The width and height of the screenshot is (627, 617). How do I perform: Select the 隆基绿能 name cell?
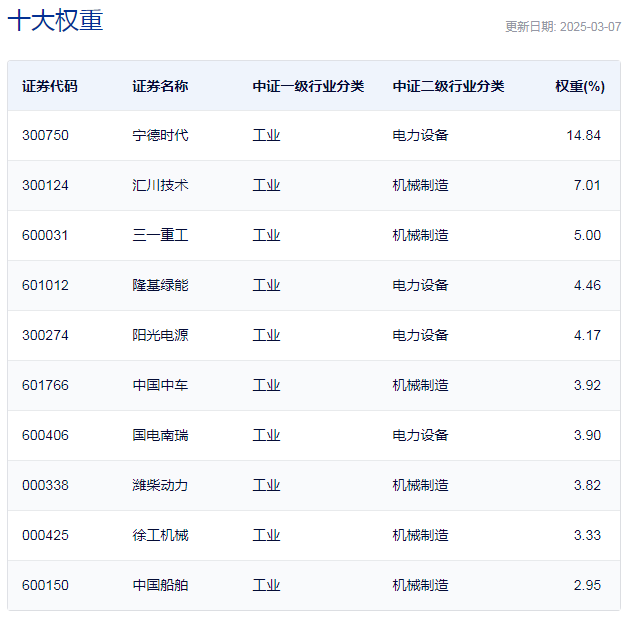(160, 285)
